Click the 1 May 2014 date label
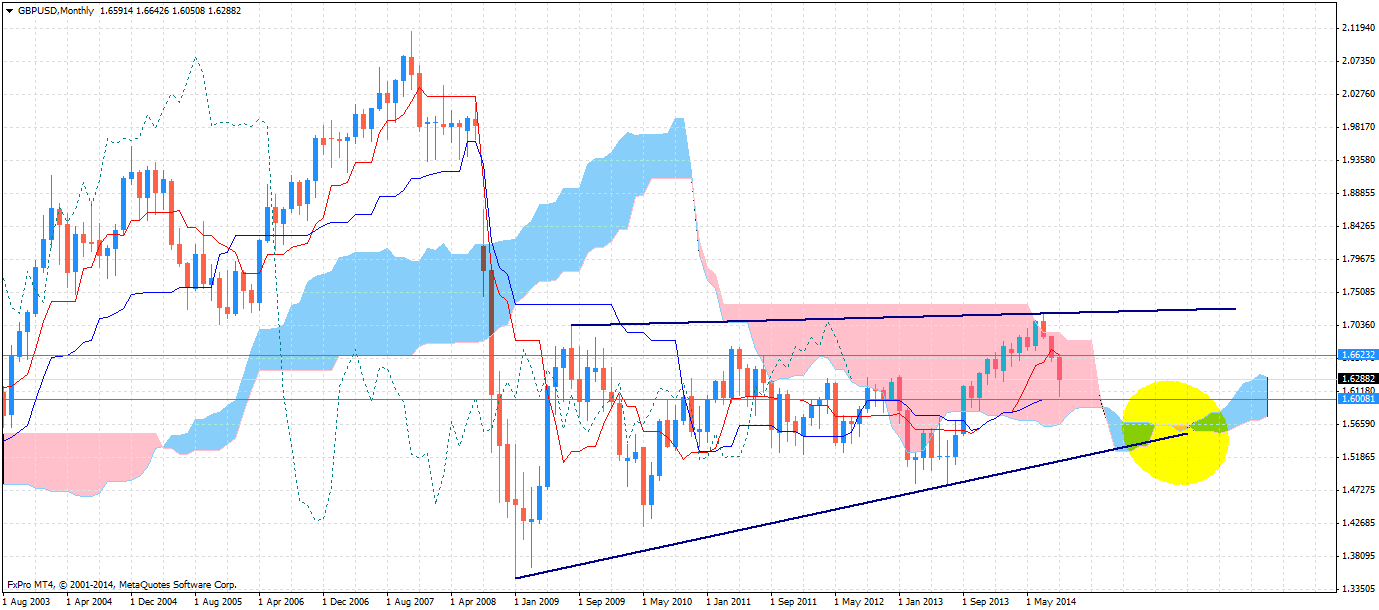Viewport: 1379px width, 610px height. [x=1051, y=603]
